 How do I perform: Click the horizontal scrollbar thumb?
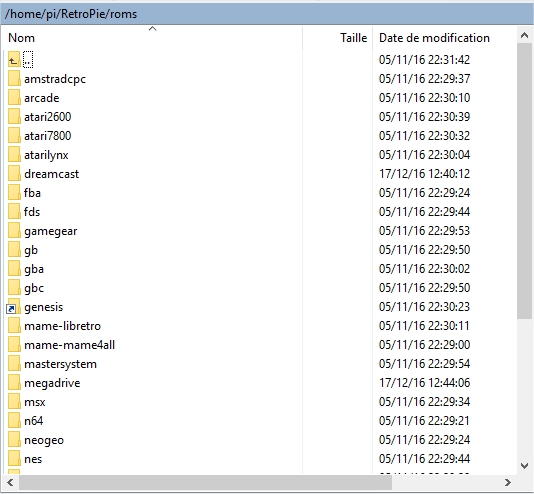click(205, 482)
